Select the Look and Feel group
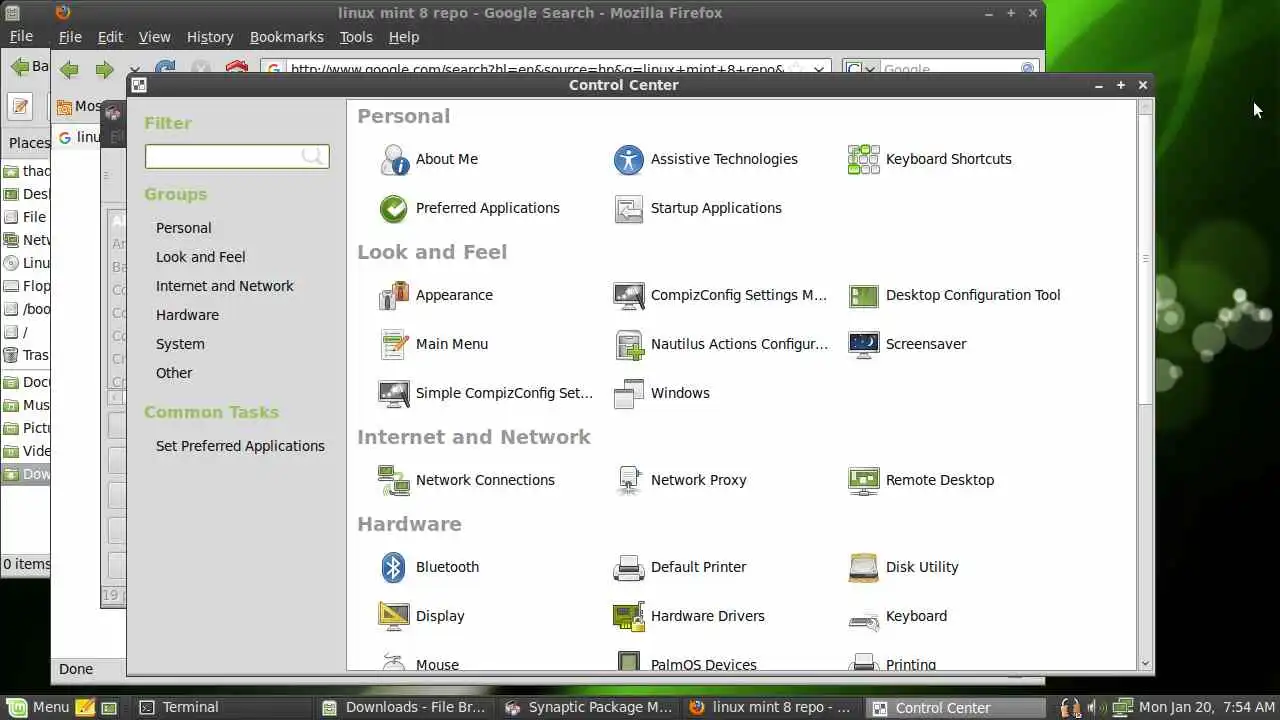Image resolution: width=1280 pixels, height=720 pixels. click(201, 257)
